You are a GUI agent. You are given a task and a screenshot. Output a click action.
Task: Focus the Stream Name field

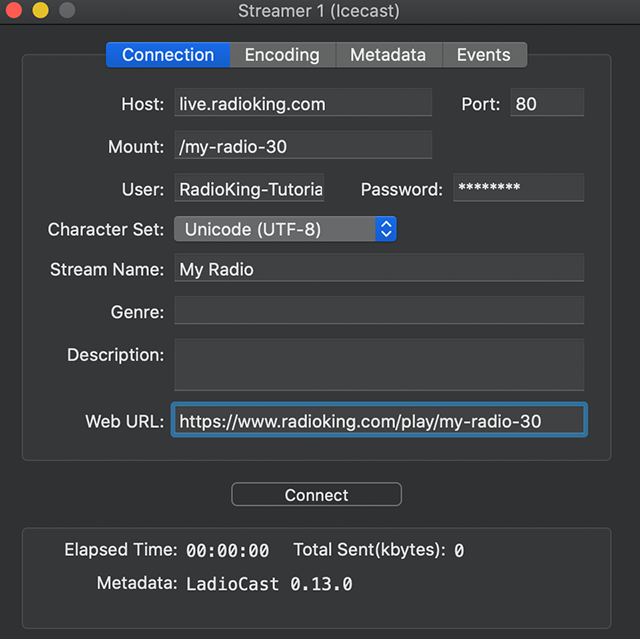click(378, 268)
